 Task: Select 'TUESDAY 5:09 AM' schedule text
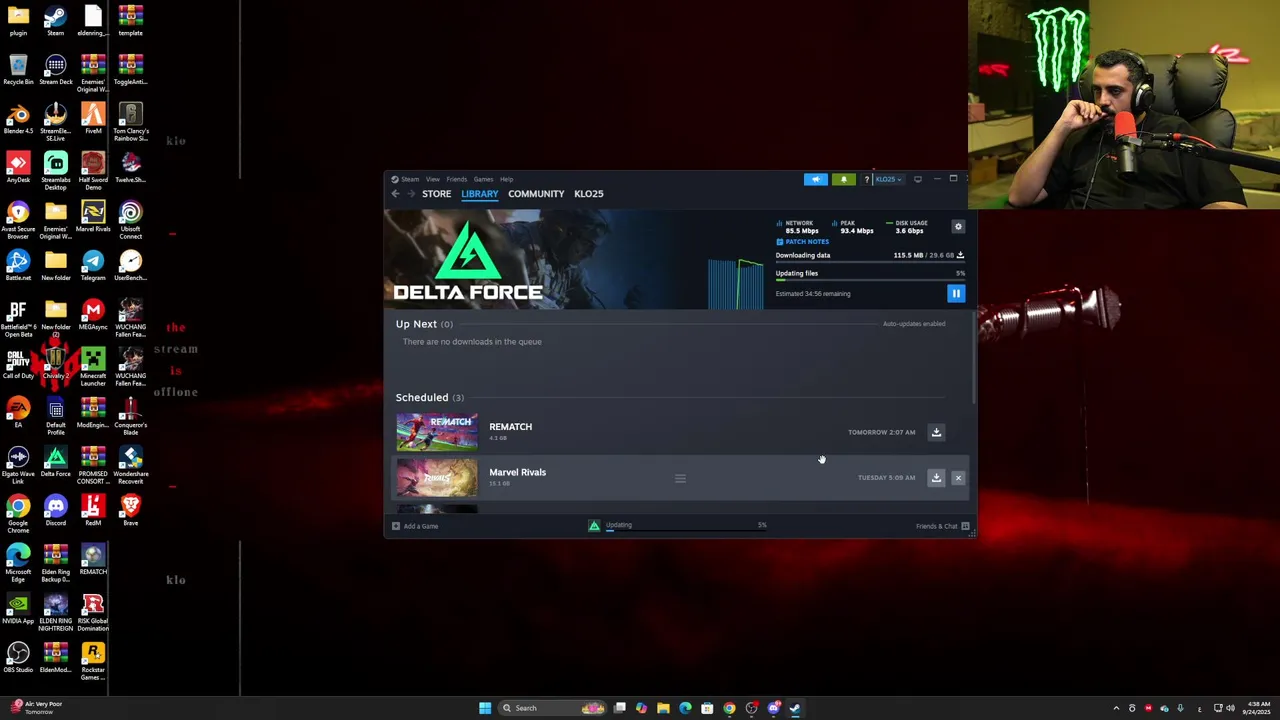[x=886, y=478]
